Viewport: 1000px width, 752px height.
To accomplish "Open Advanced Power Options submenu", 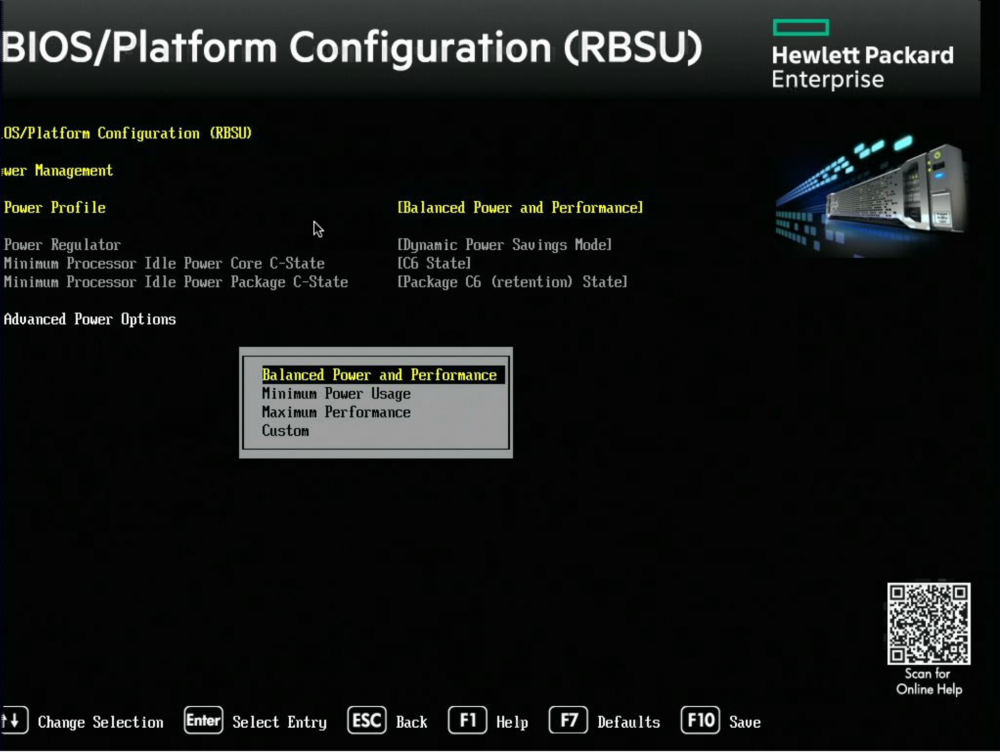I will [89, 319].
